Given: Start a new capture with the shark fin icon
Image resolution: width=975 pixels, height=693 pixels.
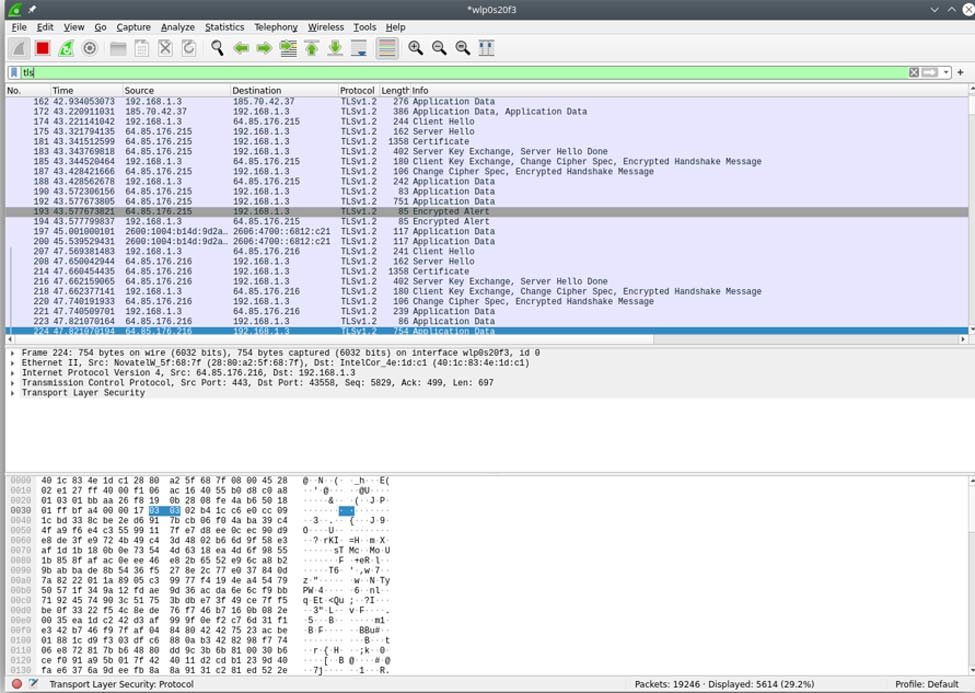Looking at the screenshot, I should pos(18,47).
